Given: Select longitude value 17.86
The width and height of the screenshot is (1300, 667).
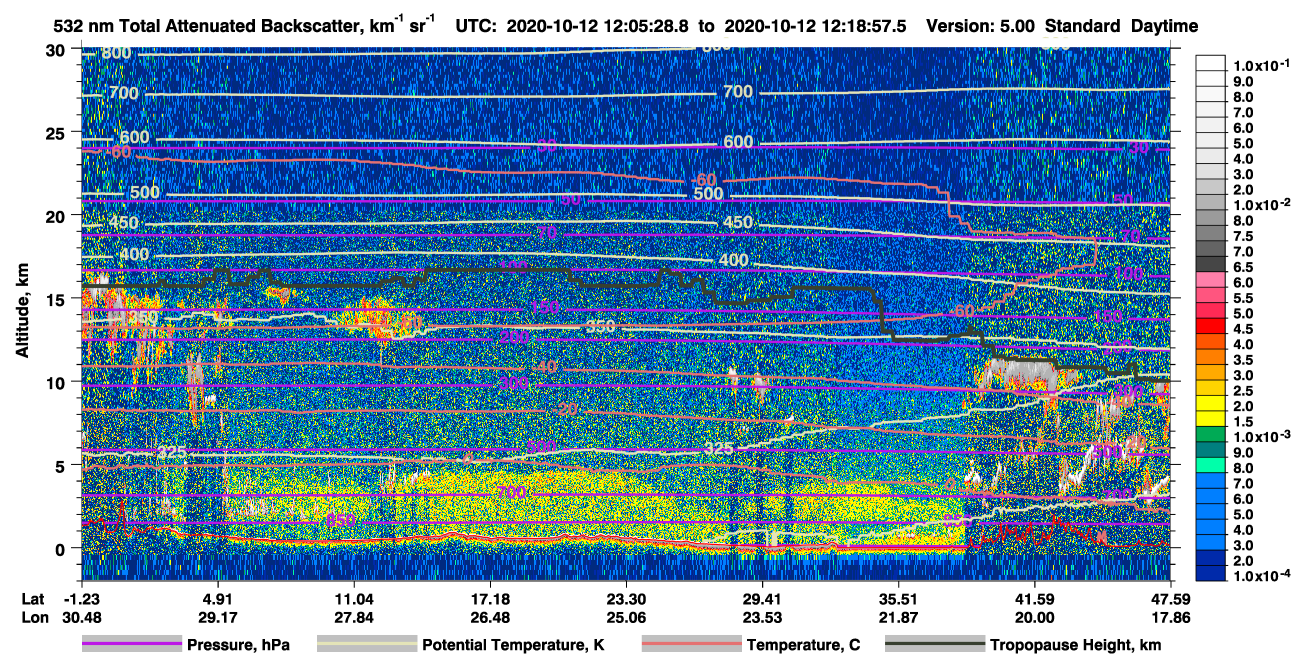Looking at the screenshot, I should tap(1170, 617).
